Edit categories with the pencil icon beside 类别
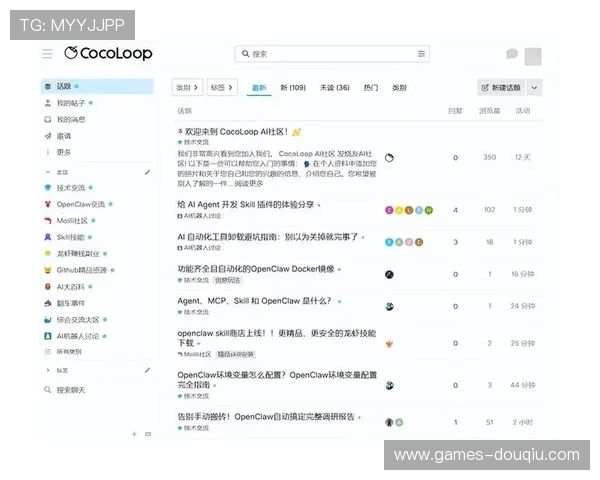Screen dimensions: 600x480 pos(147,173)
